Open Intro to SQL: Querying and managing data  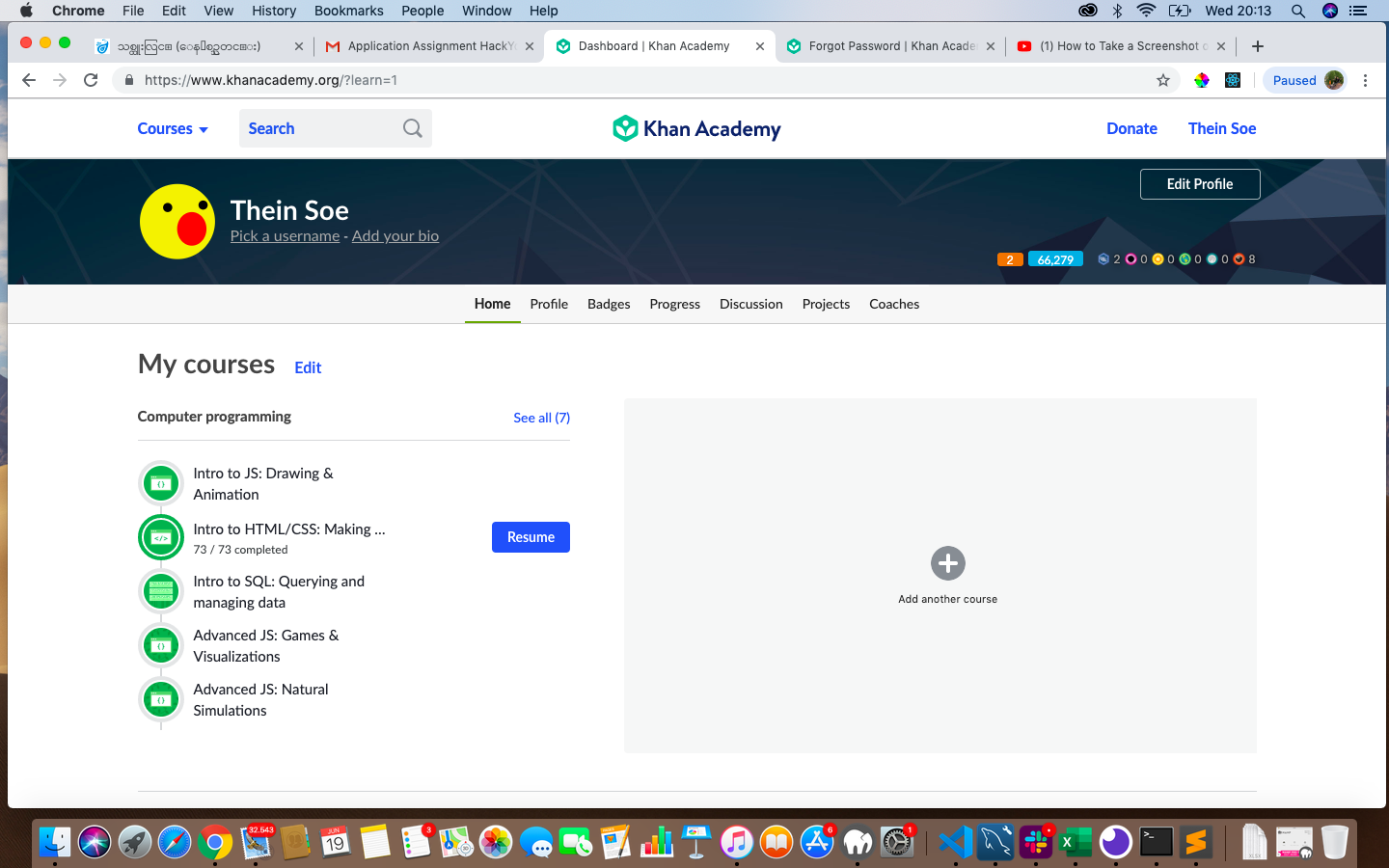pos(279,592)
